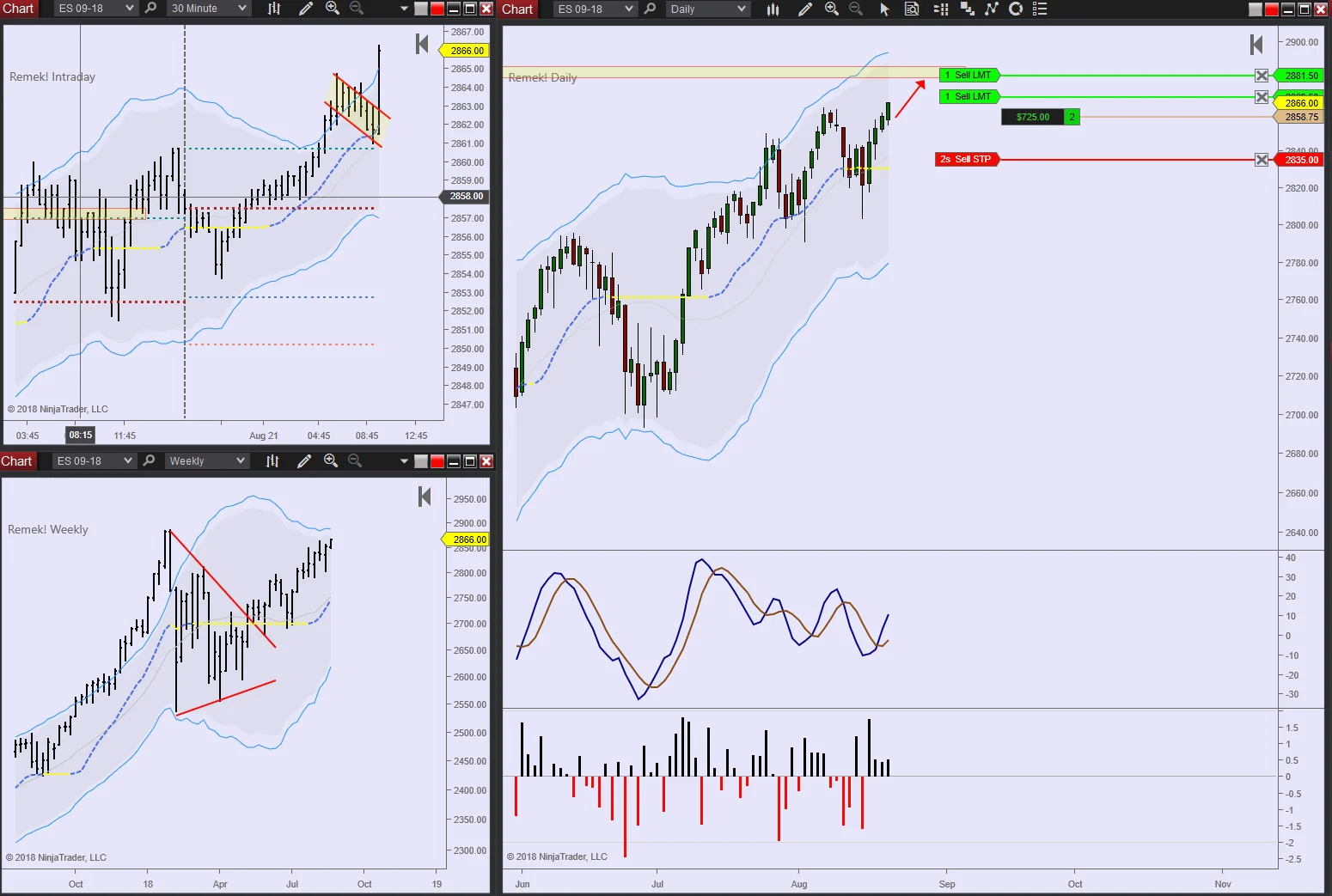This screenshot has width=1332, height=896.
Task: Click the 2835.00 red price axis tag
Action: coord(1299,160)
